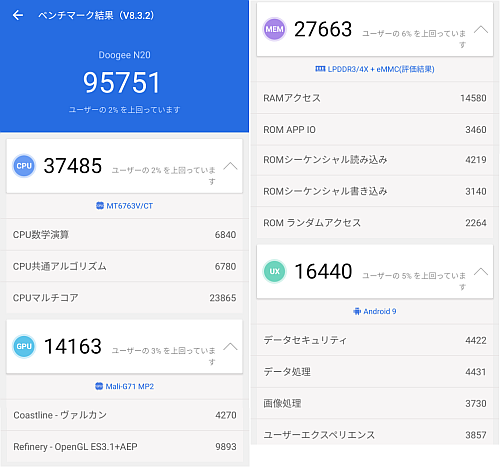Collapse the UX 16440 score section
Image resolution: width=500 pixels, height=468 pixels.
coord(481,272)
